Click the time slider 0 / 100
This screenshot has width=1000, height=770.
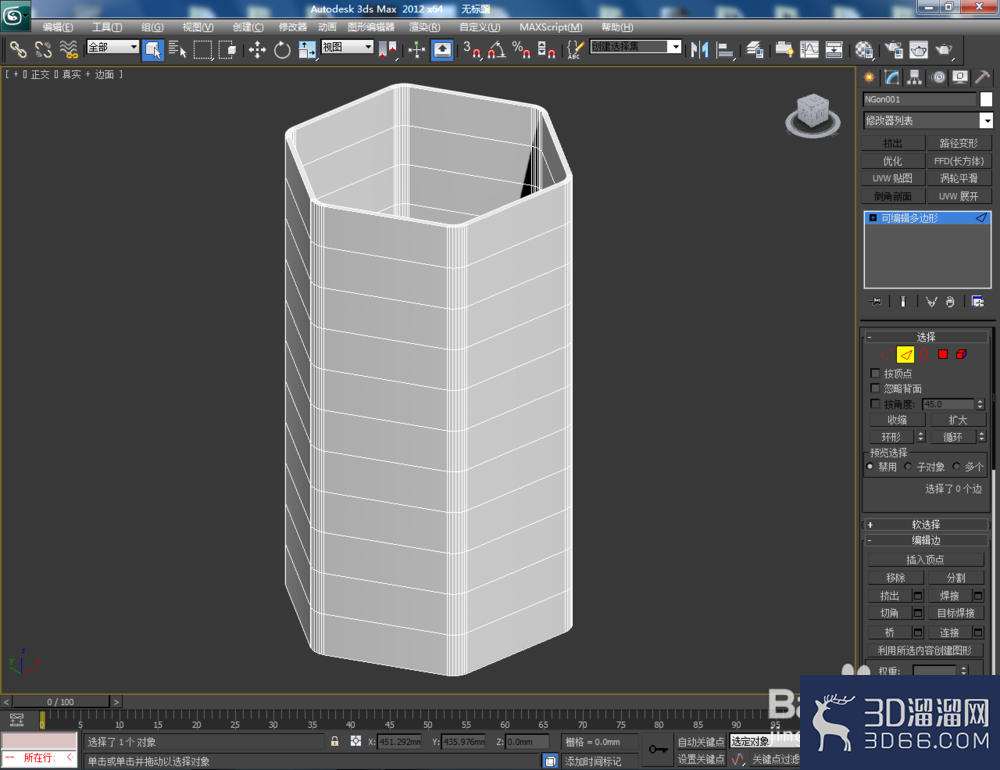tap(61, 702)
